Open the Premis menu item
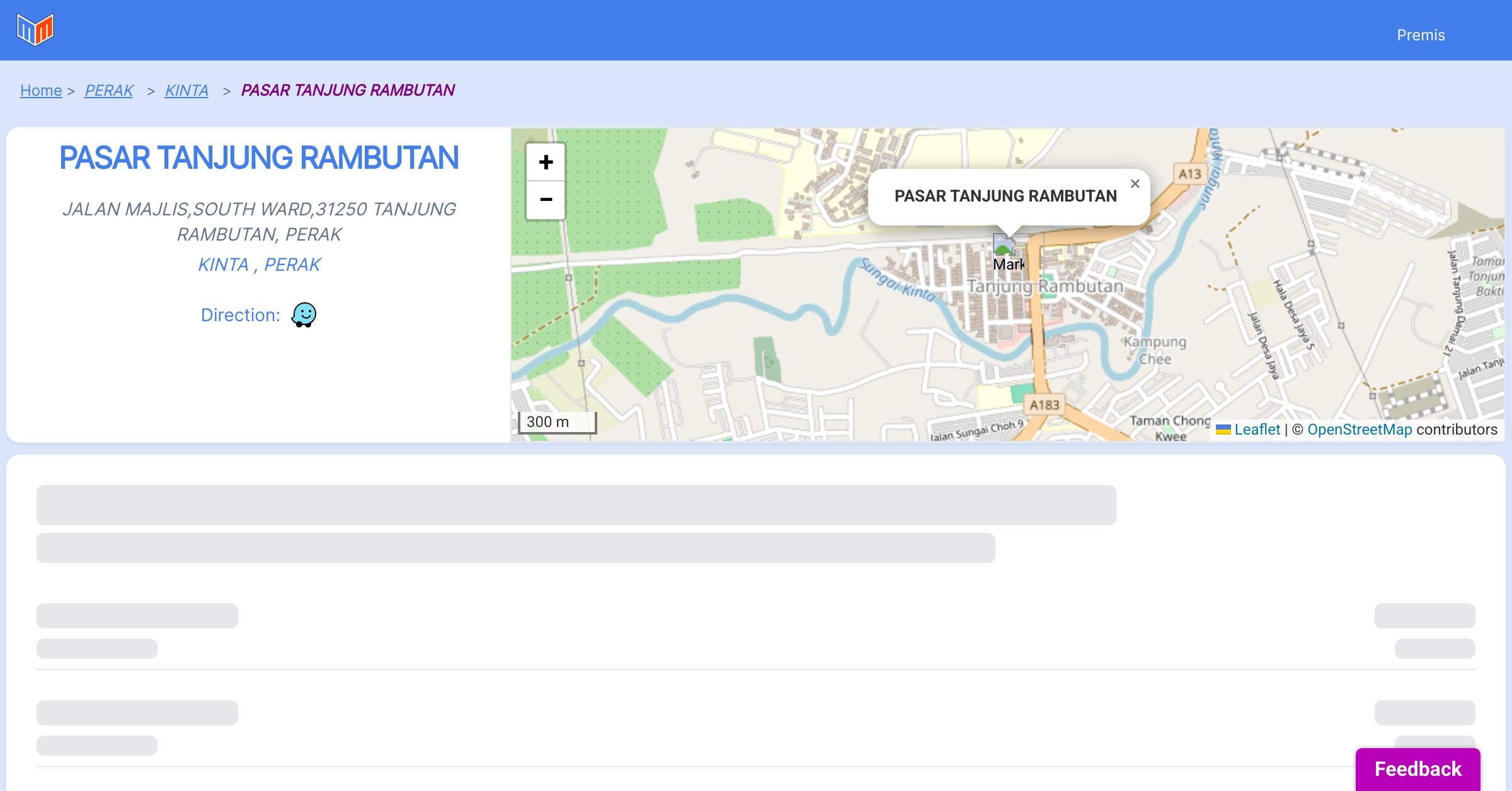This screenshot has height=791, width=1512. [x=1421, y=35]
